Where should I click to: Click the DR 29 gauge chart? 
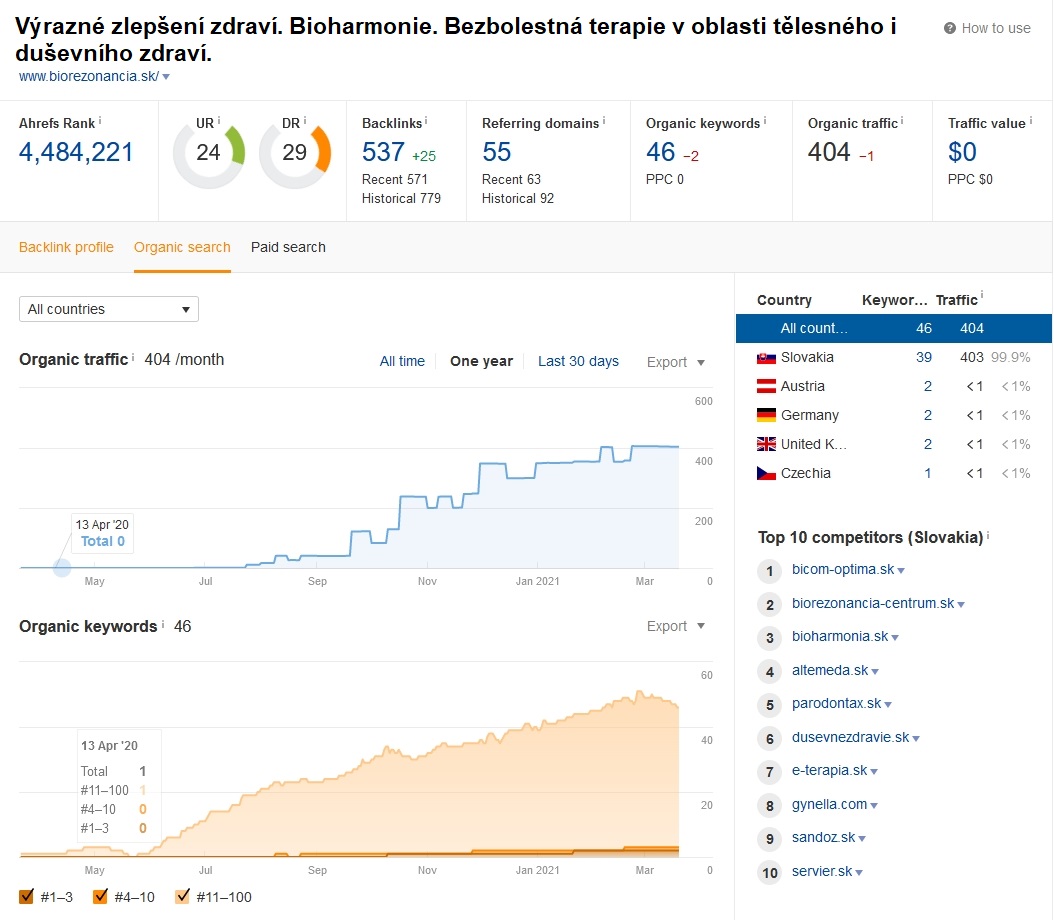[294, 154]
